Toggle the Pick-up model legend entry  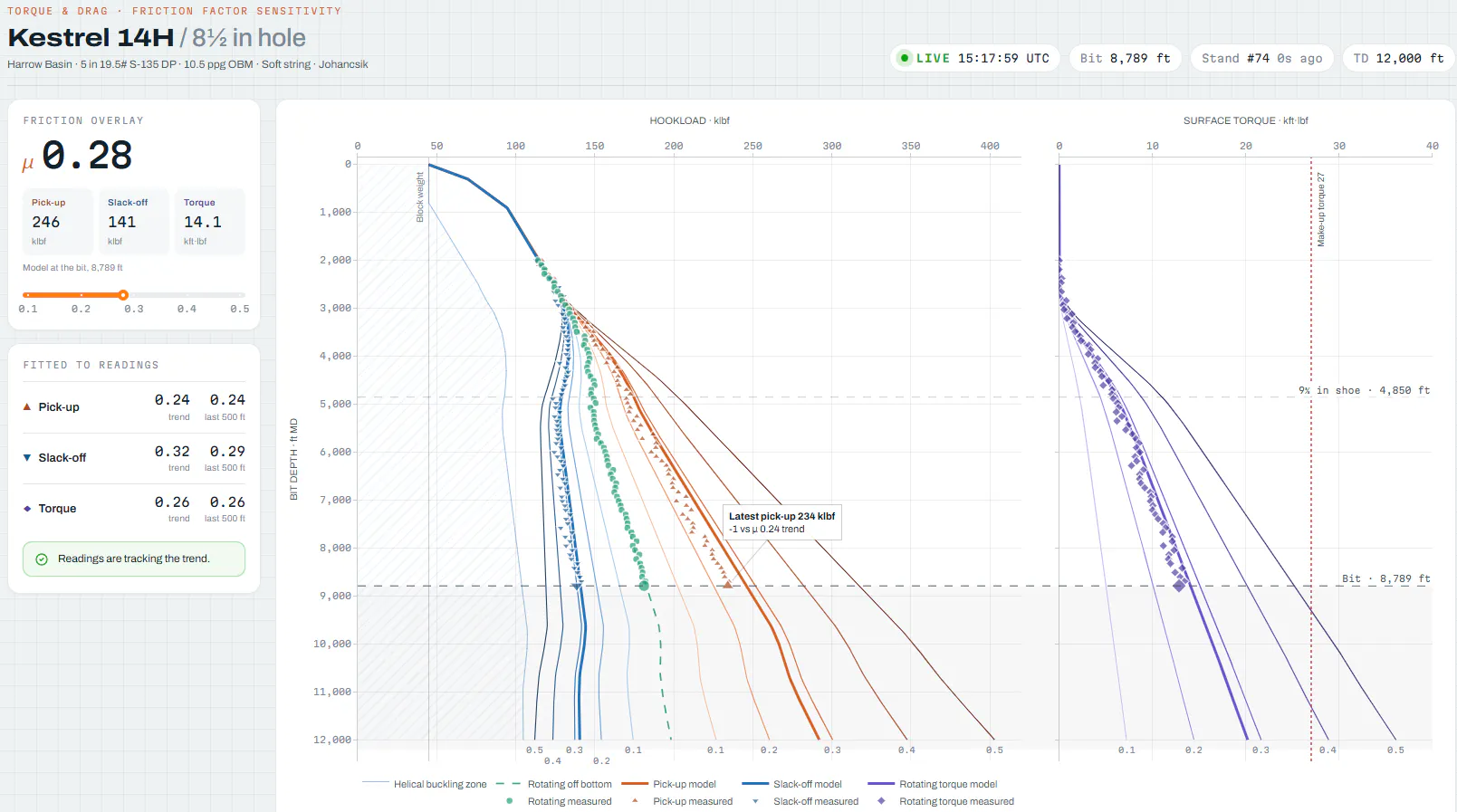[669, 784]
